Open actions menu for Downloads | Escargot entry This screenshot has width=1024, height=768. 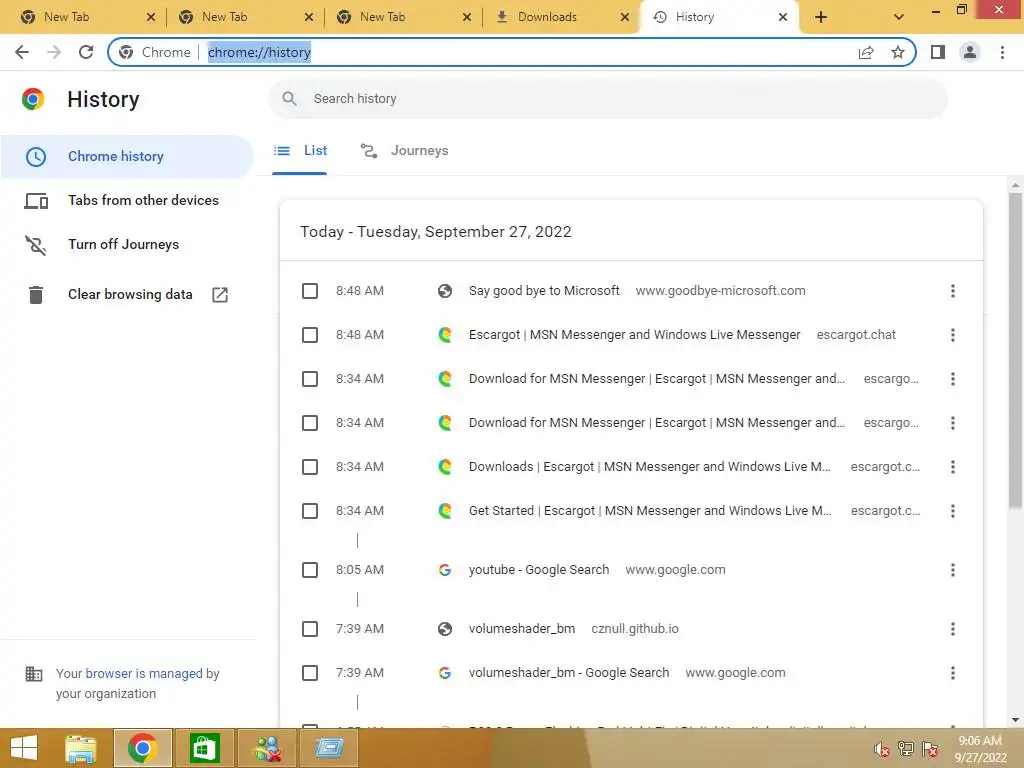pyautogui.click(x=953, y=467)
